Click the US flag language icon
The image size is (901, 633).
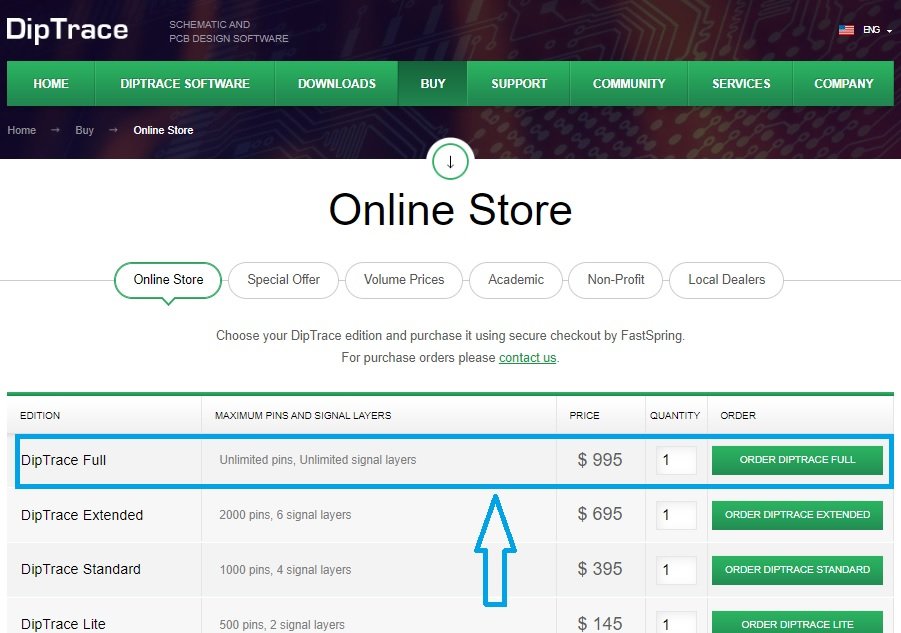point(846,30)
